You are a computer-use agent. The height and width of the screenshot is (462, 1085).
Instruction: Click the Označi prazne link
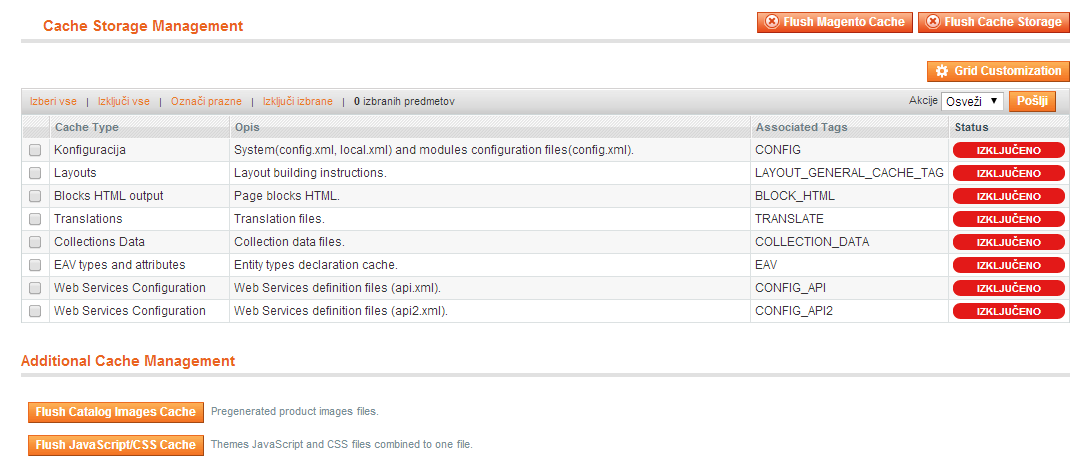206,101
